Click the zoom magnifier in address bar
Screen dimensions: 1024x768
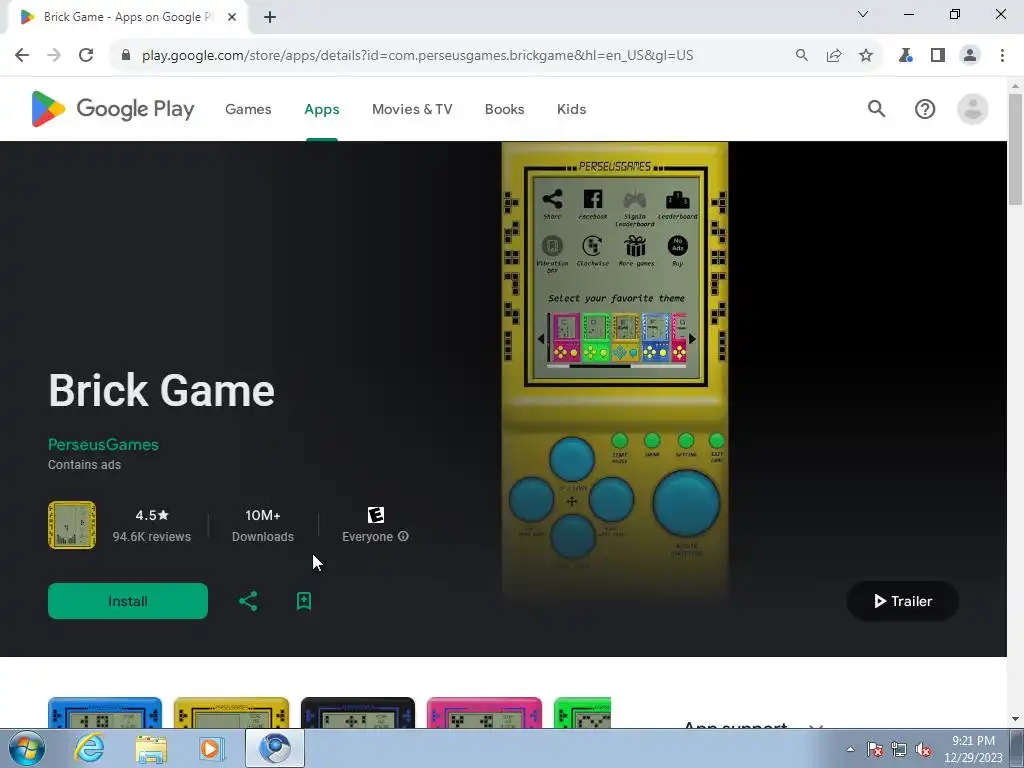(x=801, y=55)
